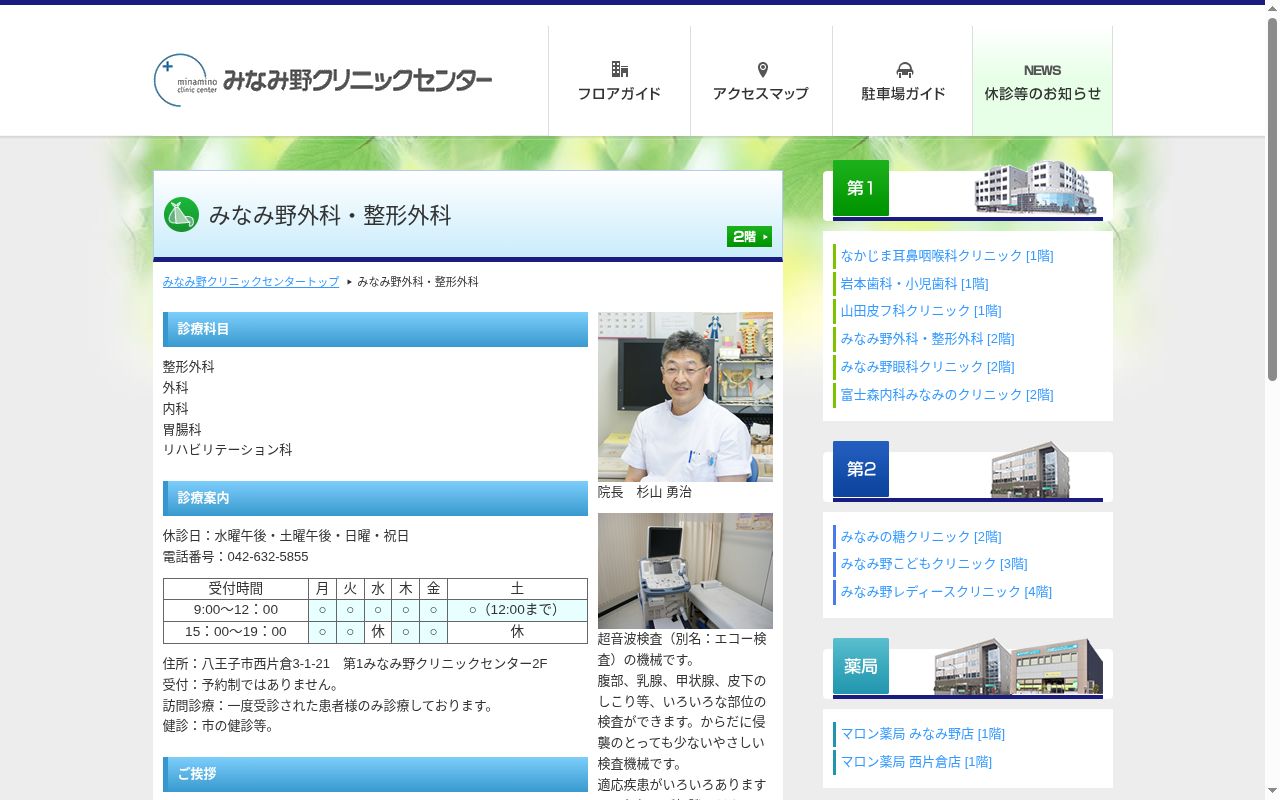The height and width of the screenshot is (800, 1280).
Task: Open なかじま耳鼻咽喉科クリニック [1階] link
Action: point(947,256)
